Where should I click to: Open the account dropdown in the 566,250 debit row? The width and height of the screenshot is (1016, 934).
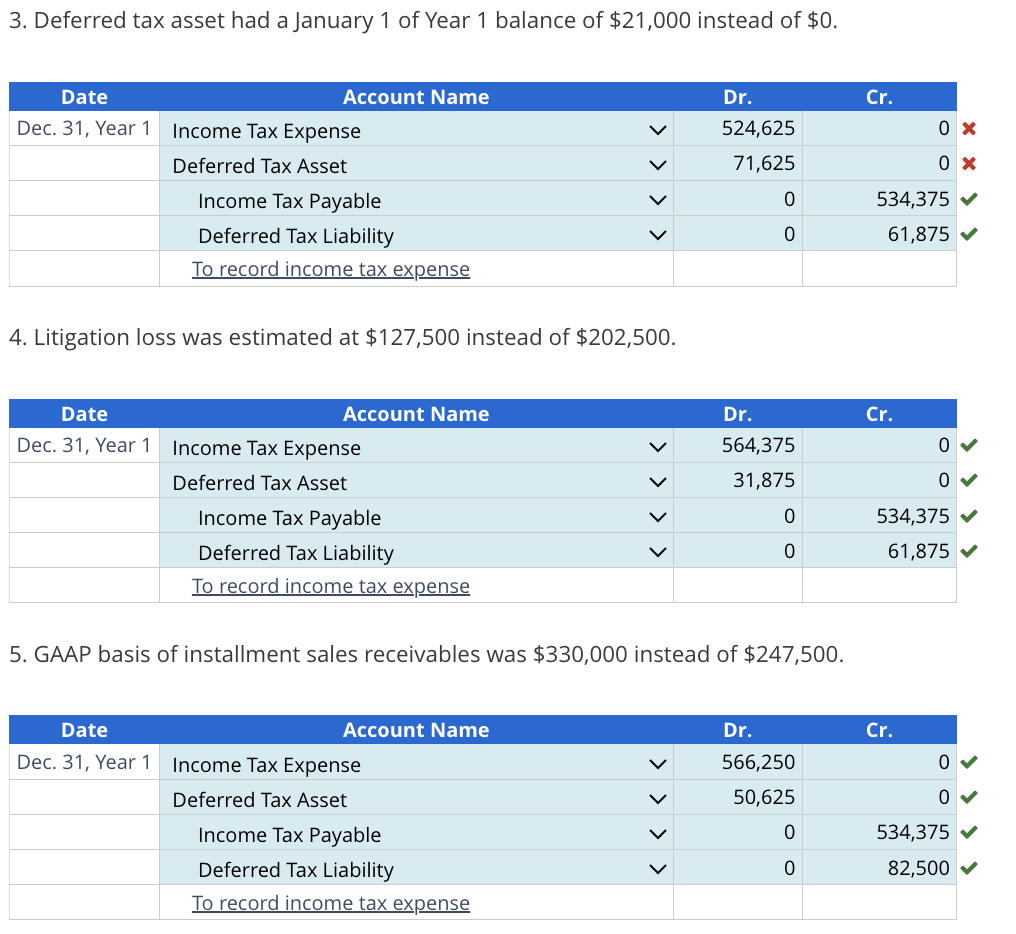[x=655, y=764]
